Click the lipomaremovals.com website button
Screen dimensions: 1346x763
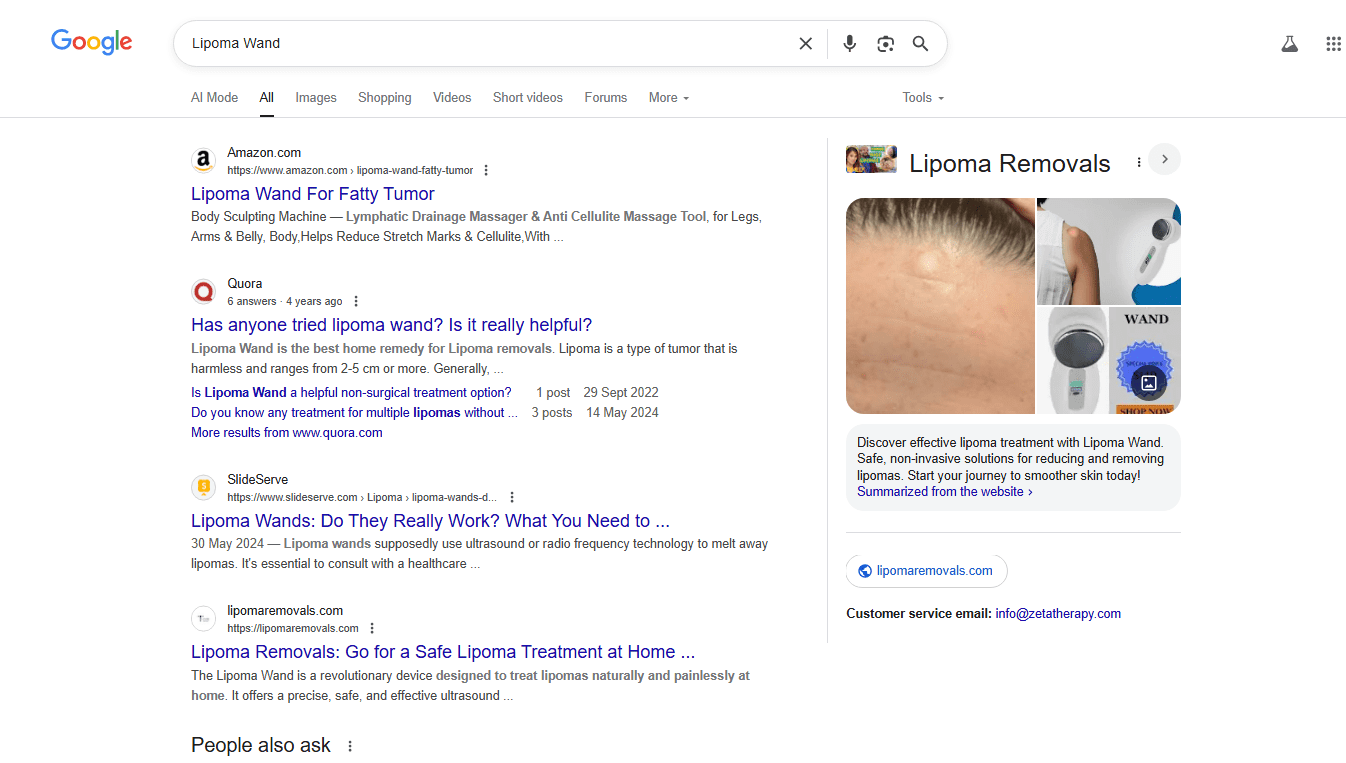pyautogui.click(x=926, y=571)
